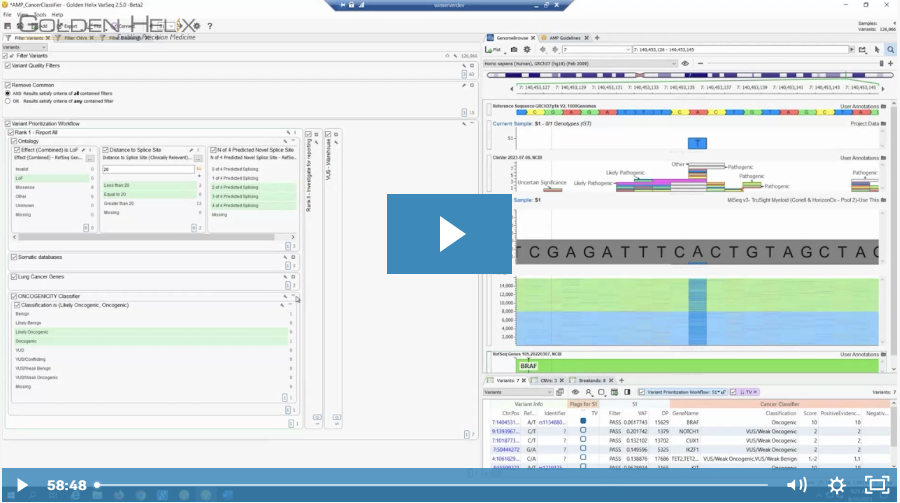Uncheck Variant Quality Filters
This screenshot has width=900, height=503.
point(7,65)
